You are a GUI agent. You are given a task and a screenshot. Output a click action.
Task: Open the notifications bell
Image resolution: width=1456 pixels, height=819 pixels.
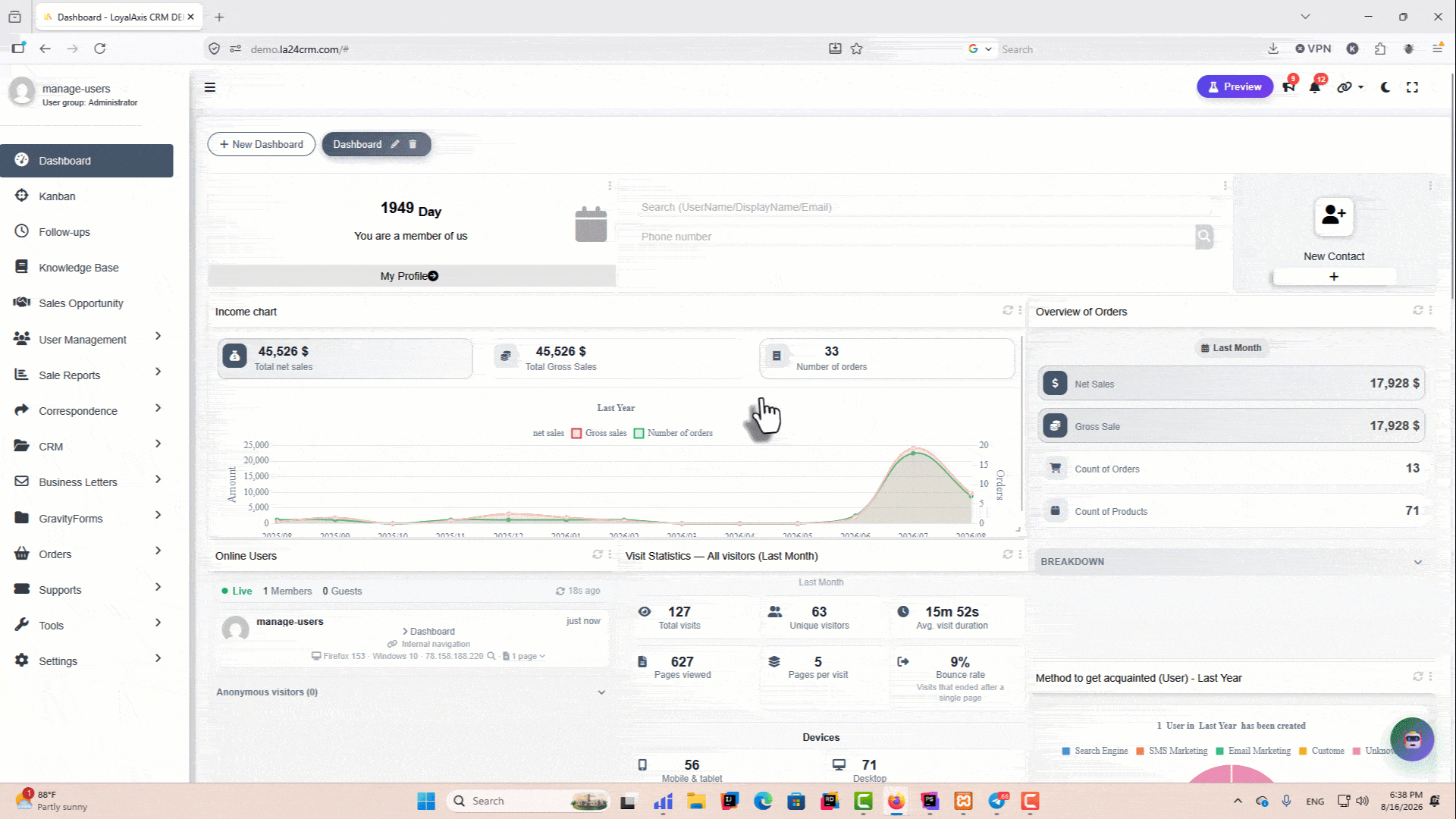(1315, 86)
